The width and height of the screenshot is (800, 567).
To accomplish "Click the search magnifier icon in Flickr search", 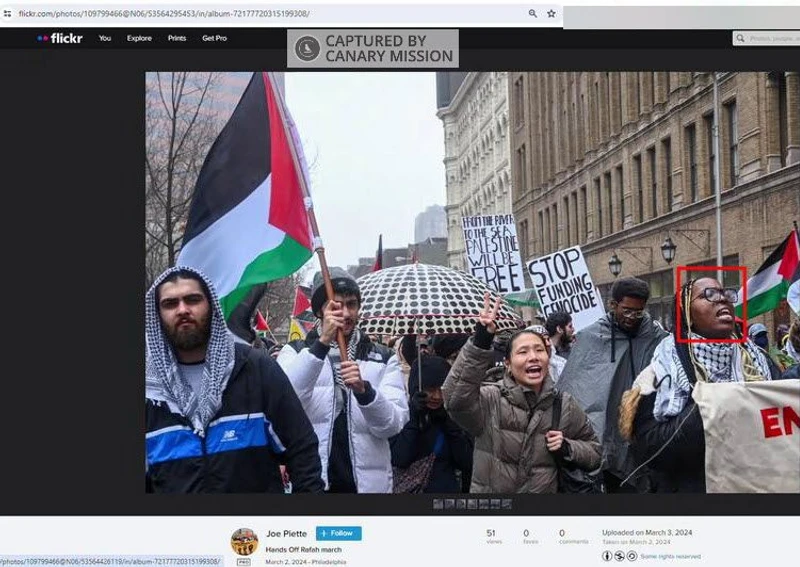I will (x=740, y=38).
